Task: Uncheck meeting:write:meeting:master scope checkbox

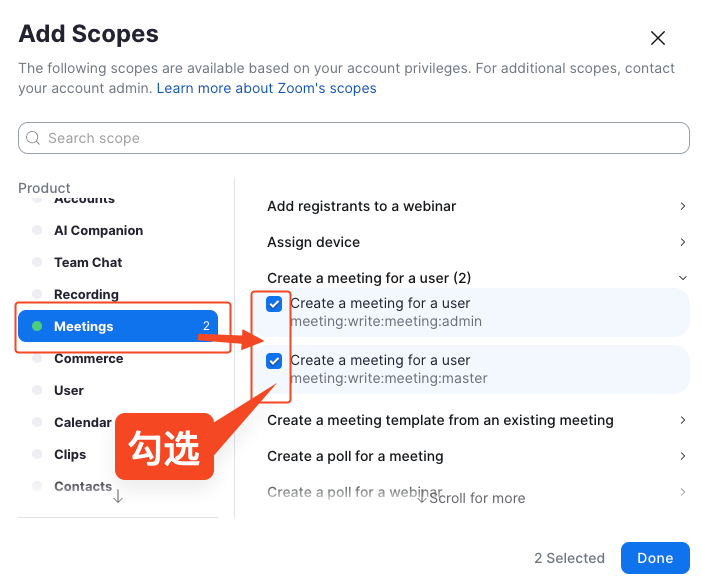Action: click(274, 361)
